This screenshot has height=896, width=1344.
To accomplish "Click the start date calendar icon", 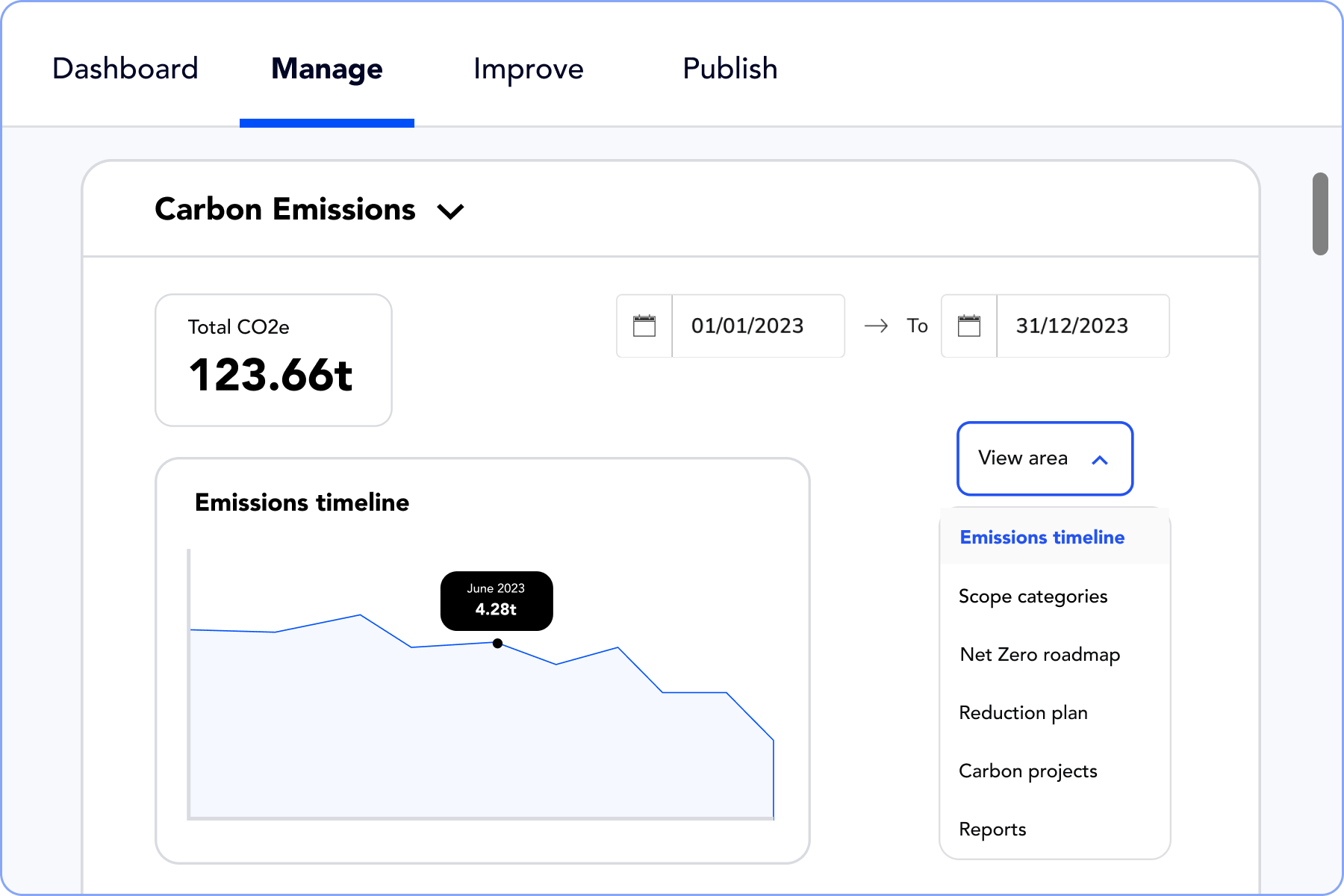I will pos(644,326).
